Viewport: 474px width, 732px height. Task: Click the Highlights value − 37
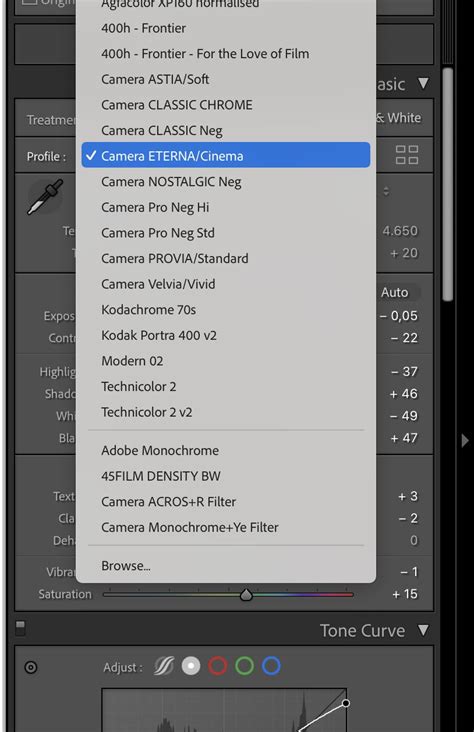404,372
